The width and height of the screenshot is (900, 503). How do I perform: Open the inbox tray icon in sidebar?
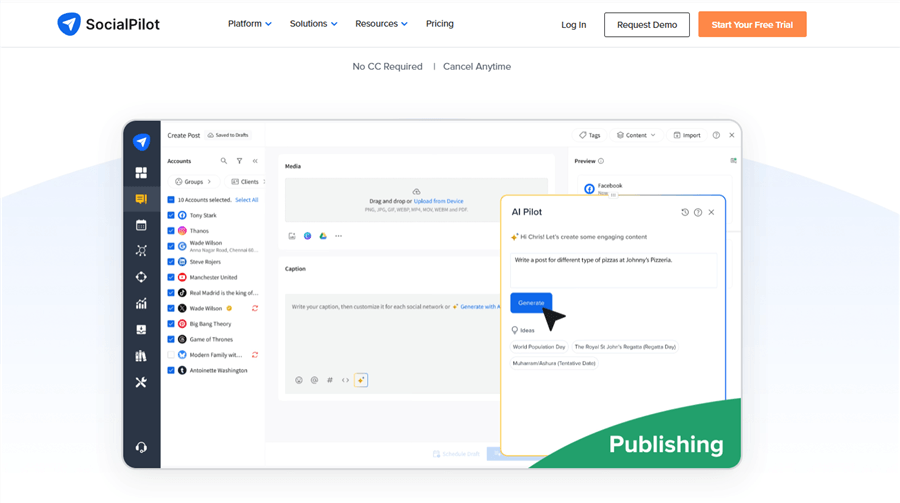[x=141, y=330]
